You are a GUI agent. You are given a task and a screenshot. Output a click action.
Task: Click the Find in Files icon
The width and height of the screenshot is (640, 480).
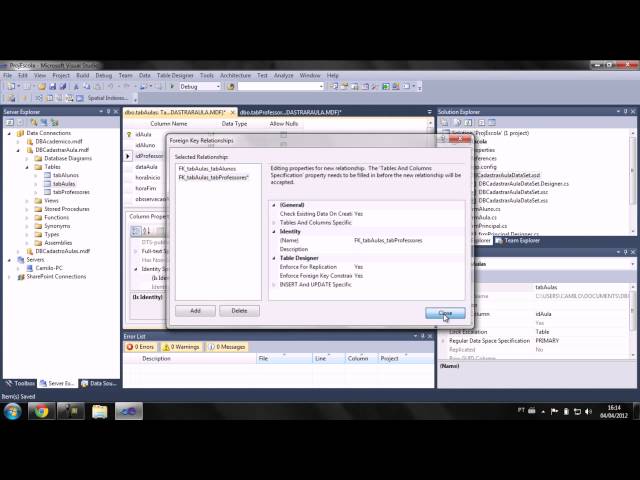231,87
